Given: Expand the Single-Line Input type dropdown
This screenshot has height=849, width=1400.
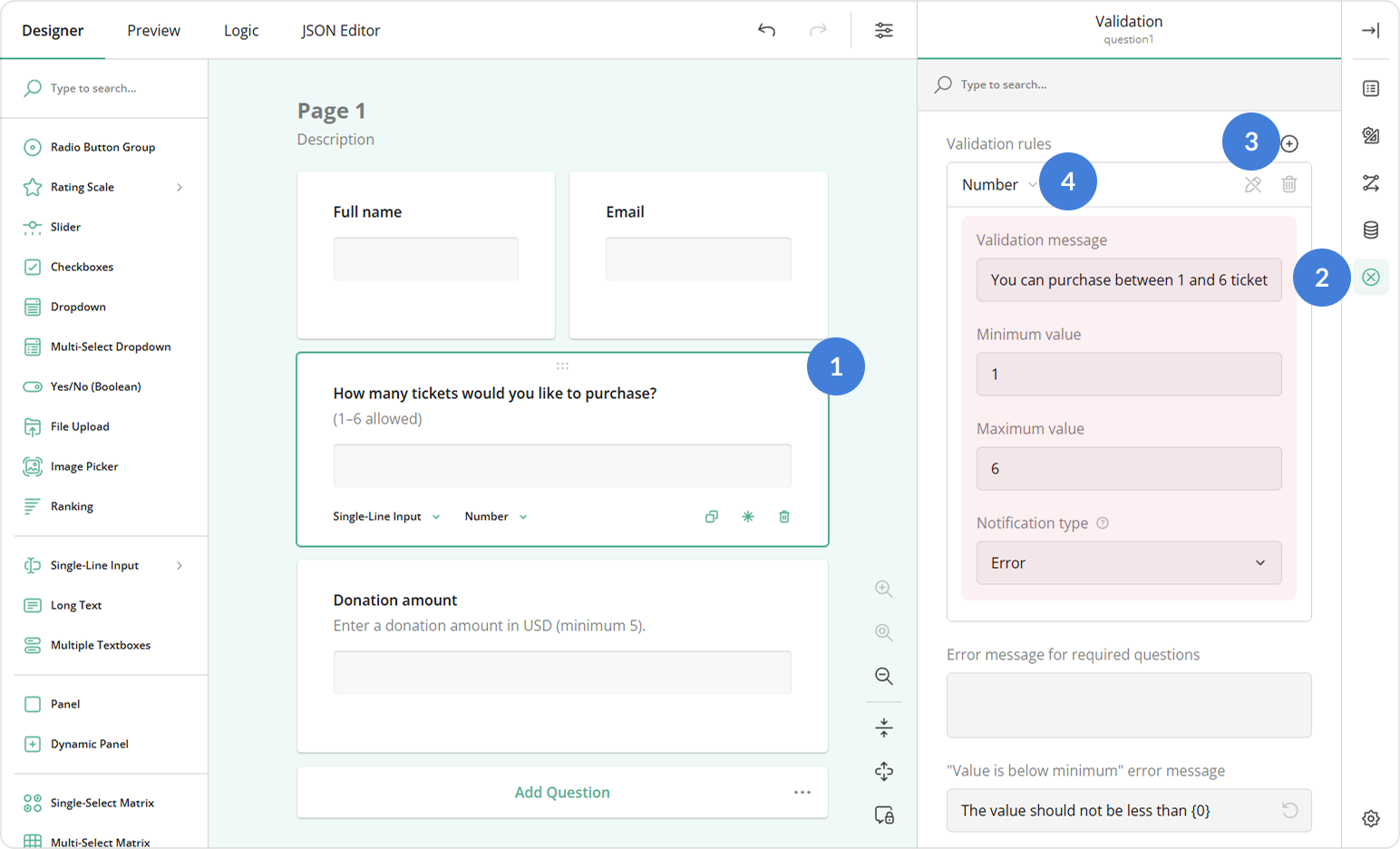Looking at the screenshot, I should click(x=386, y=516).
